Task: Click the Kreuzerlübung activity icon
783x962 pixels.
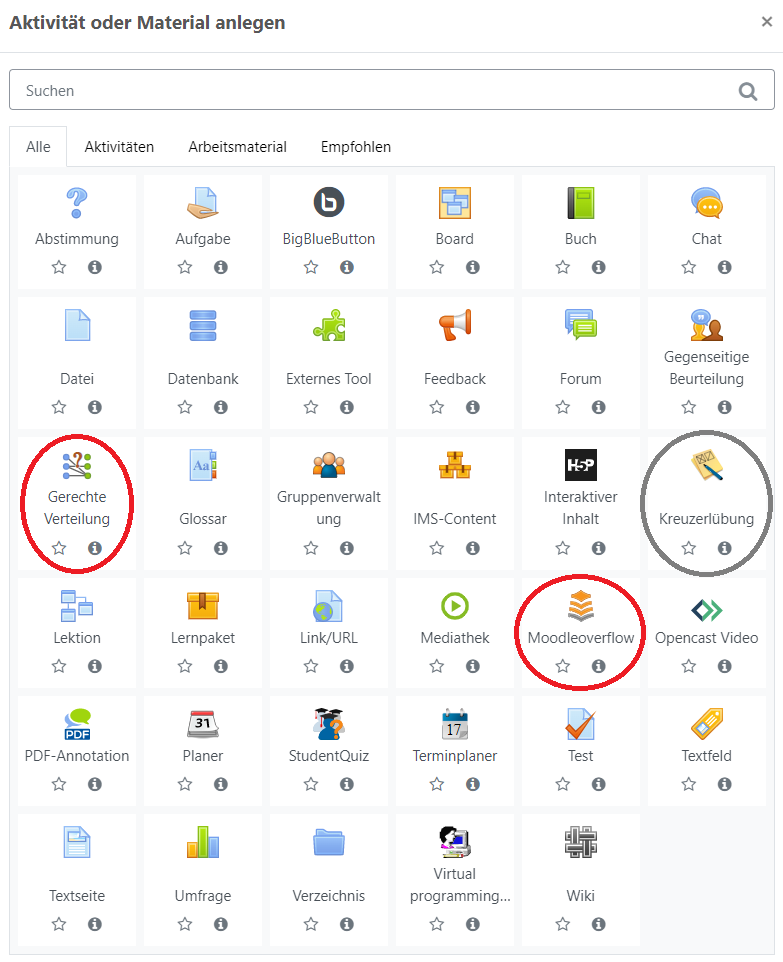Action: [706, 465]
